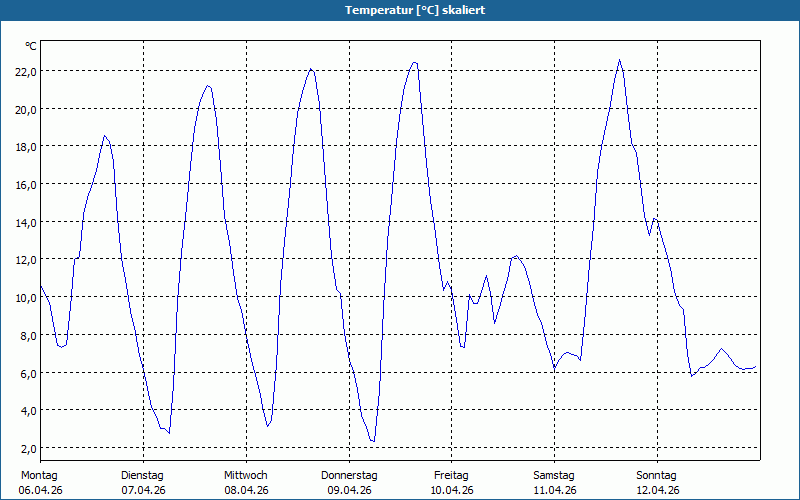
Task: Click the 18,0 y-axis label
Action: click(26, 147)
